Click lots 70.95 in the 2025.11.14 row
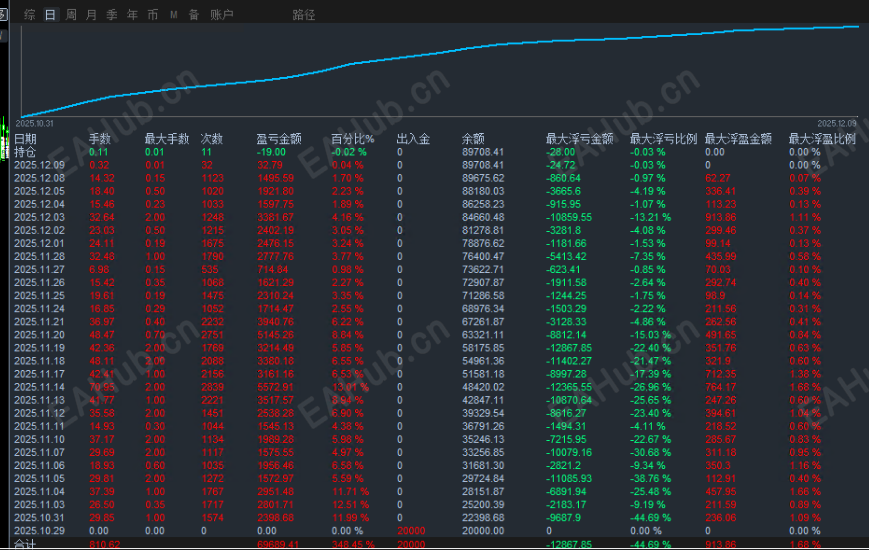The height and width of the screenshot is (550, 869). (102, 387)
